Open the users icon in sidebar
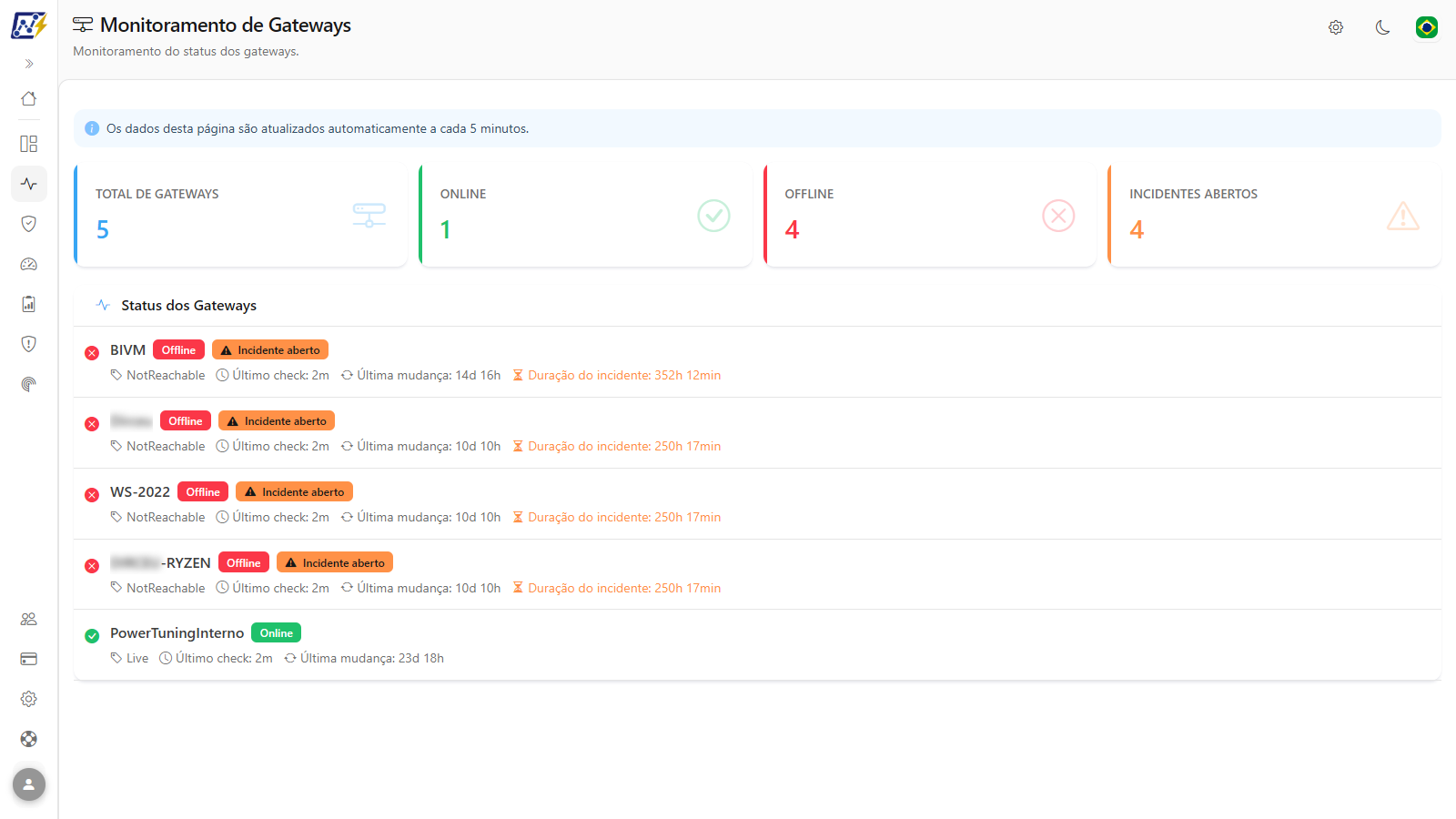Image resolution: width=1456 pixels, height=819 pixels. click(29, 619)
